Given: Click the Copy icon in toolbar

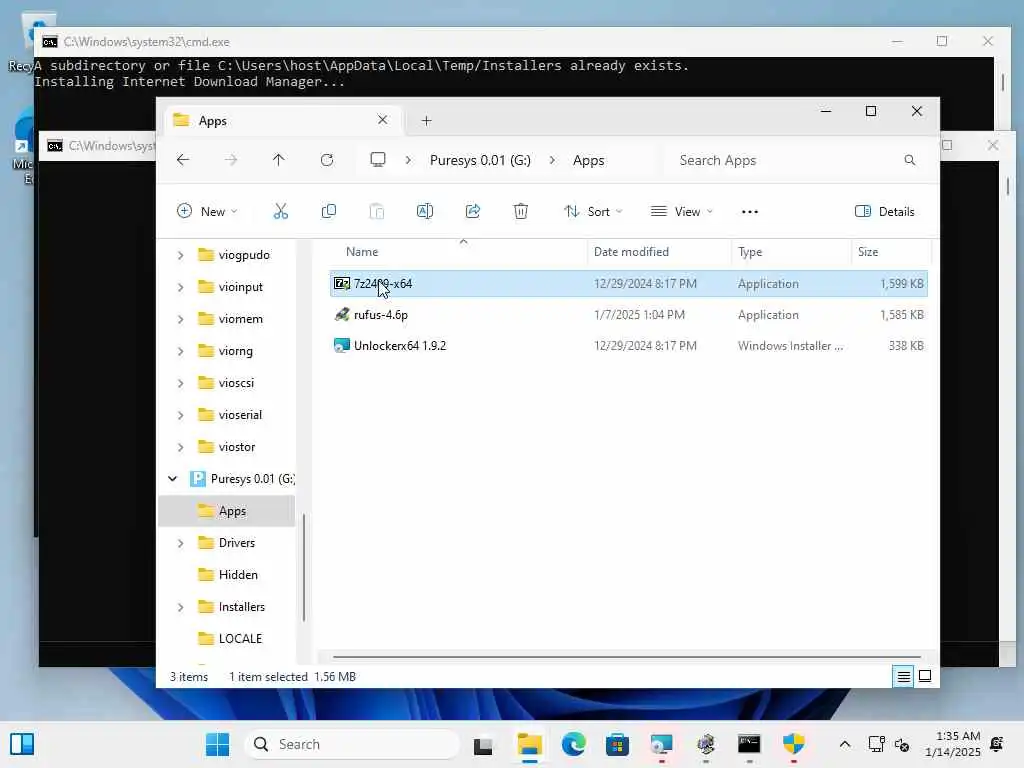Looking at the screenshot, I should click(x=329, y=212).
